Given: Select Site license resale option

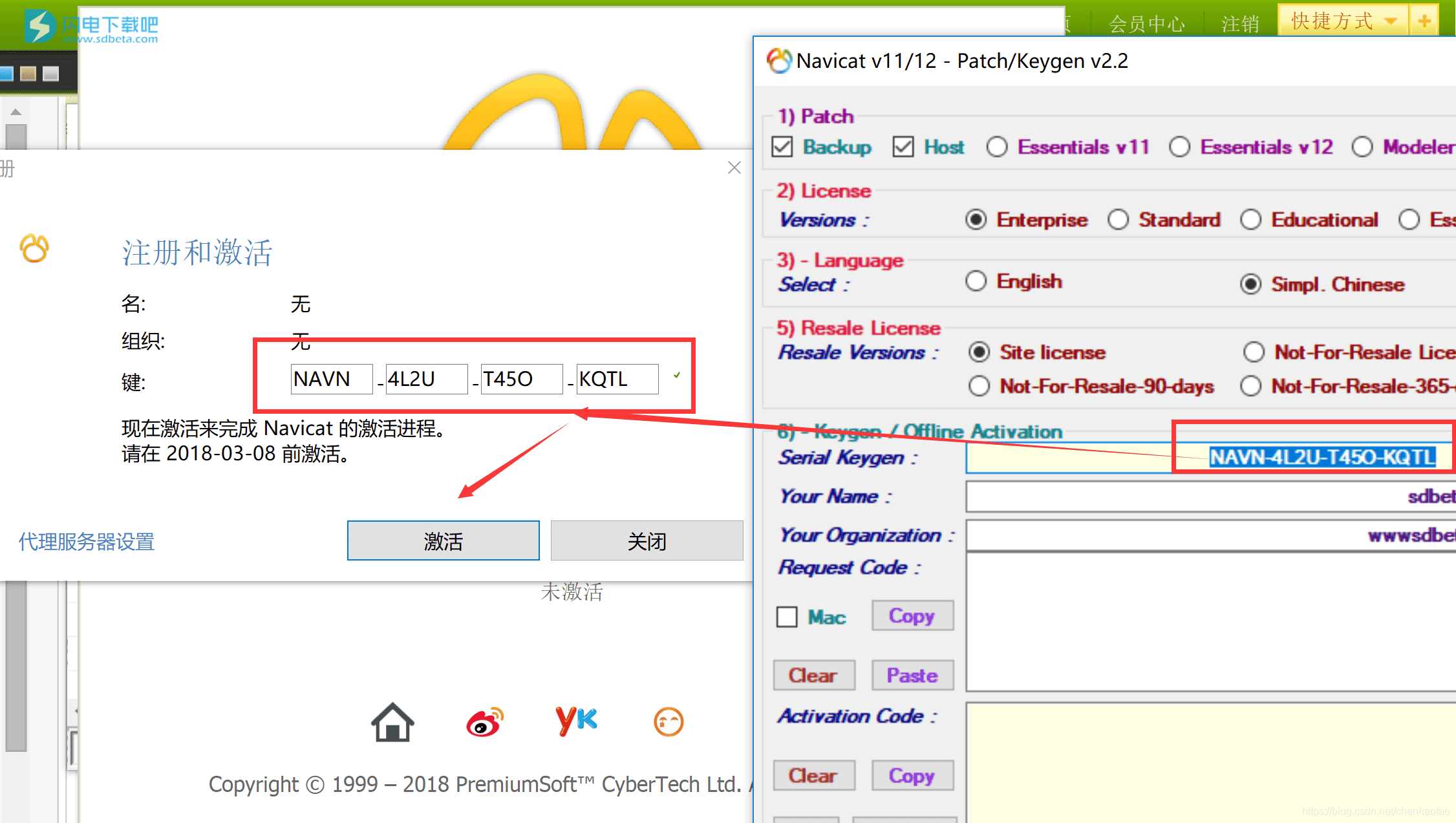Looking at the screenshot, I should point(980,352).
